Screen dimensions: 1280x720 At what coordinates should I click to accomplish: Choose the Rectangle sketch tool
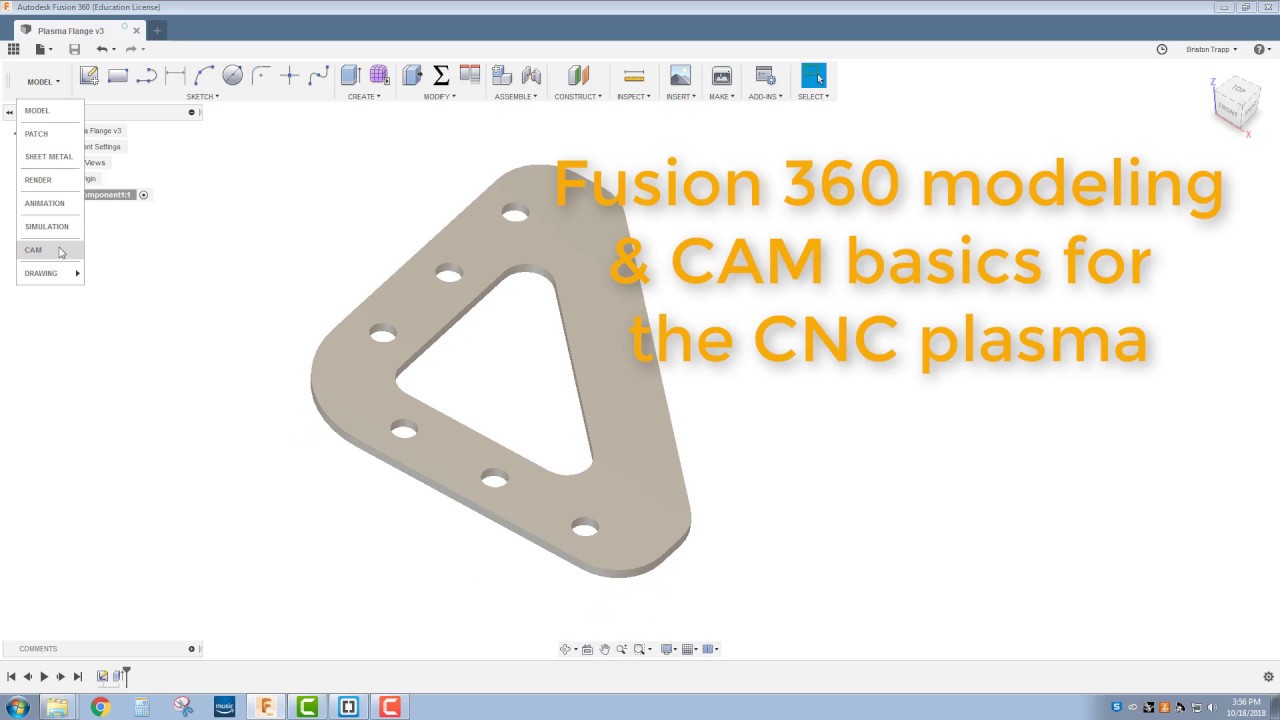(118, 75)
